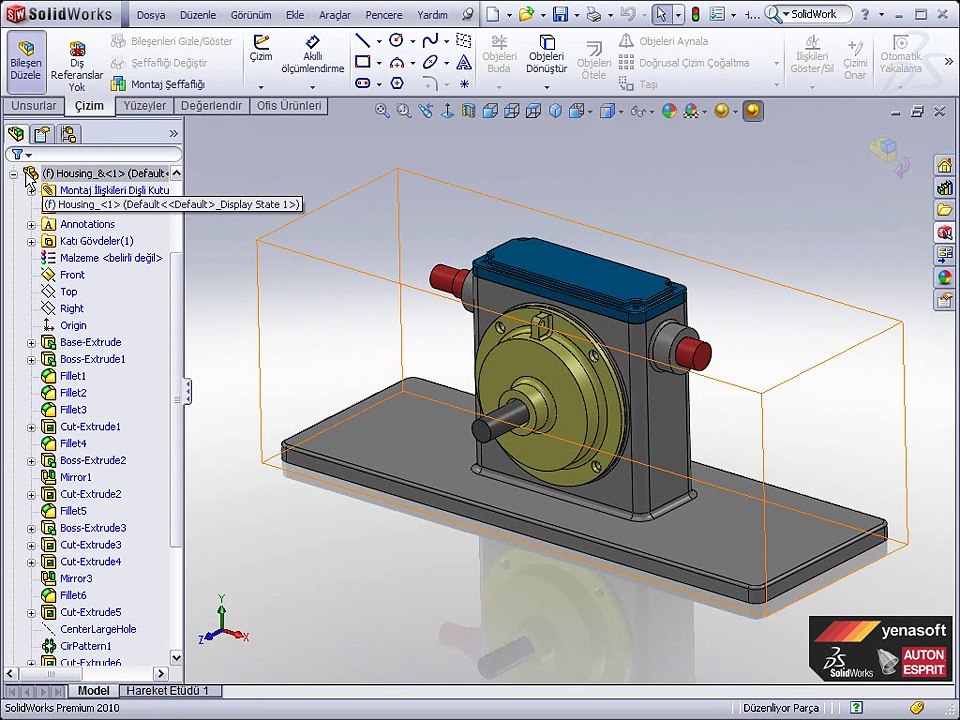Screen dimensions: 960x720
Task: Expand Boss-Extrude1 feature node
Action: [x=31, y=360]
